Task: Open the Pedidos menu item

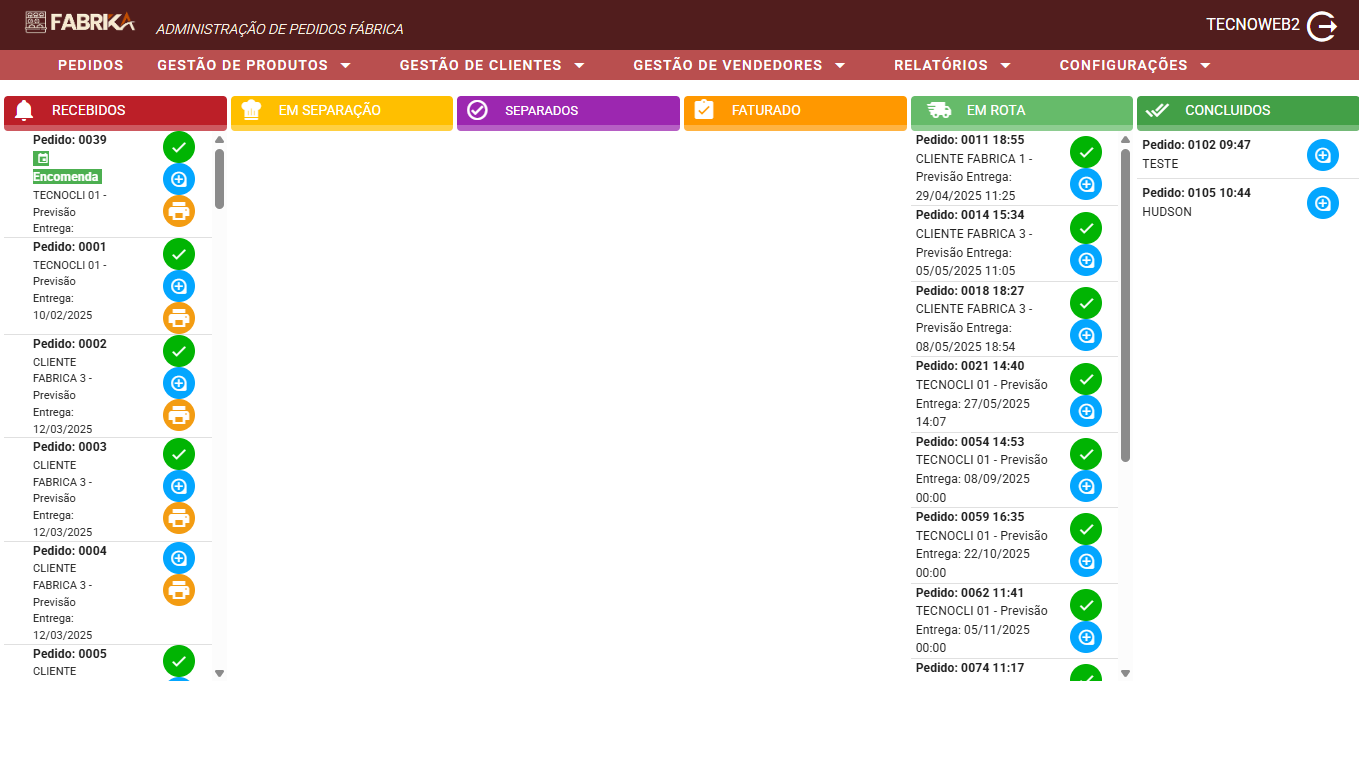Action: click(91, 65)
